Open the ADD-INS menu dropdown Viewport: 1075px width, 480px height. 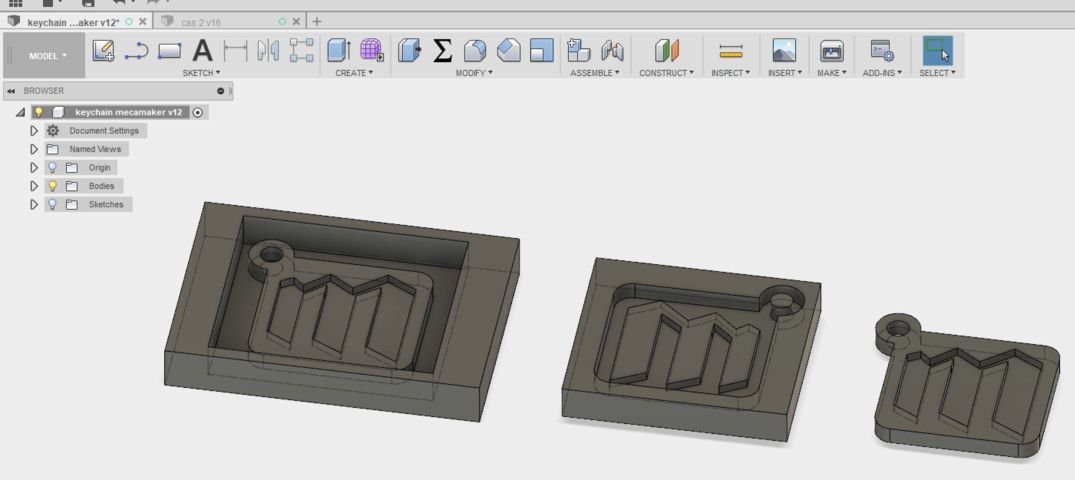(x=882, y=73)
